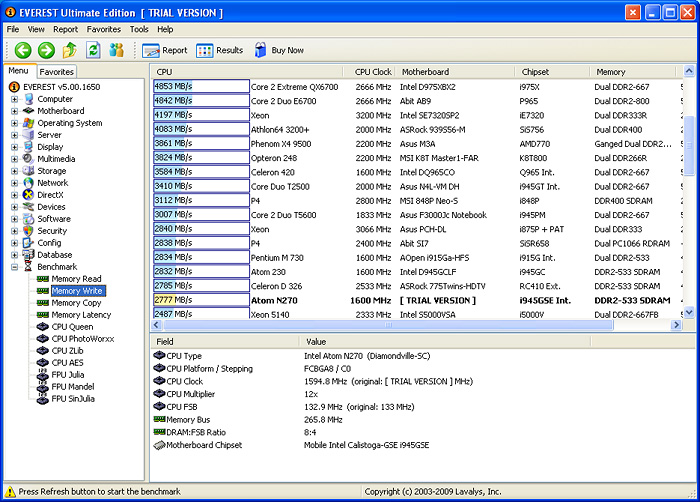Image resolution: width=700 pixels, height=502 pixels.
Task: Select the DirectX icon in tree
Action: pyautogui.click(x=29, y=195)
